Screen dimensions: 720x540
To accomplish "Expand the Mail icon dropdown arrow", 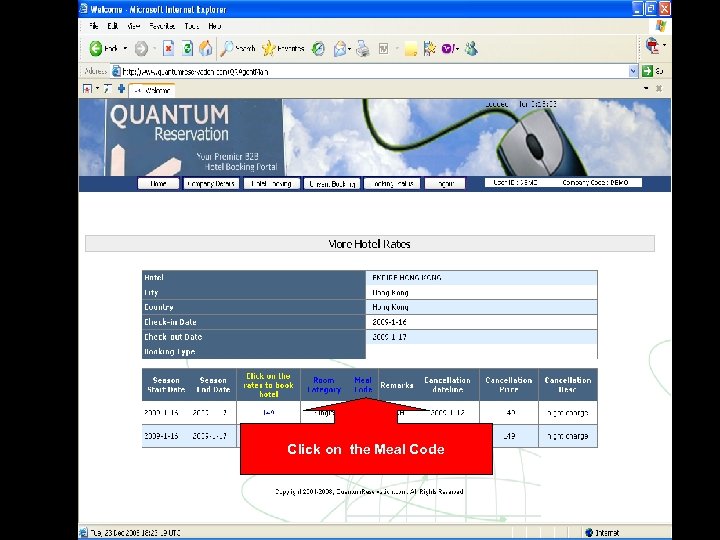I will pos(350,48).
